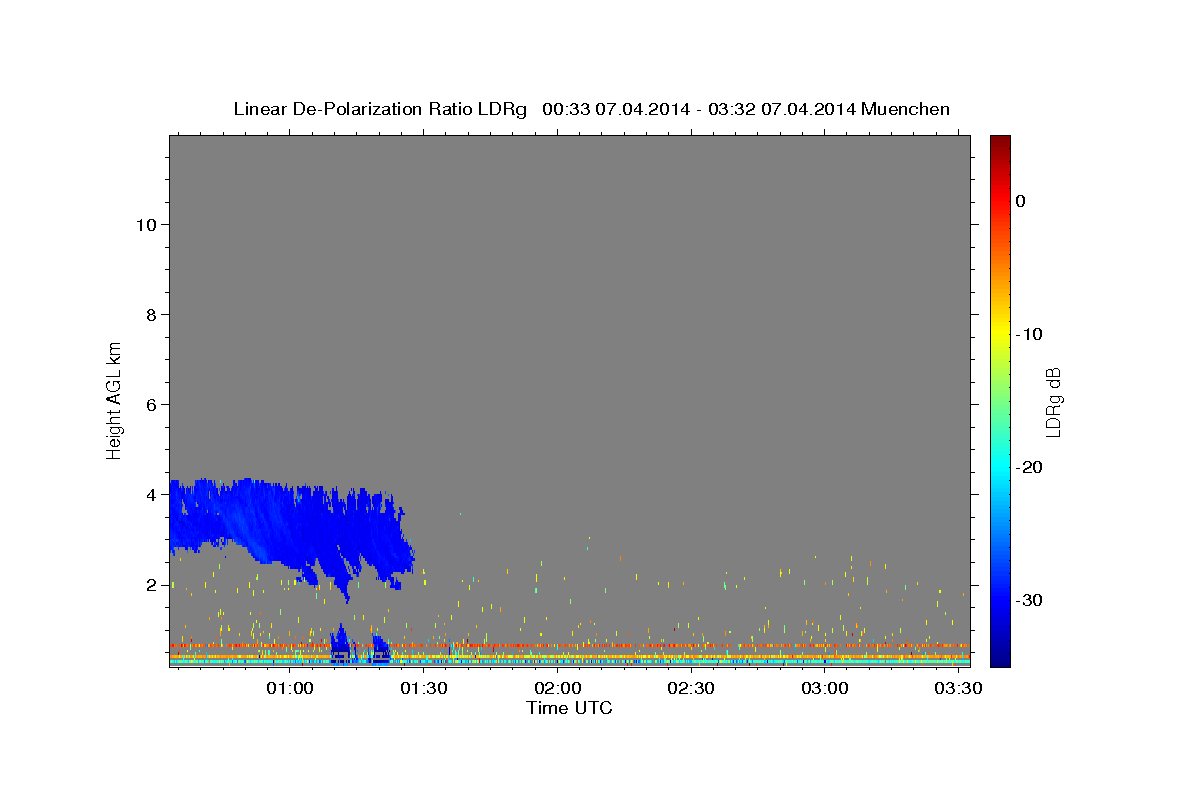Click the 03:30 time tick label

[x=958, y=689]
